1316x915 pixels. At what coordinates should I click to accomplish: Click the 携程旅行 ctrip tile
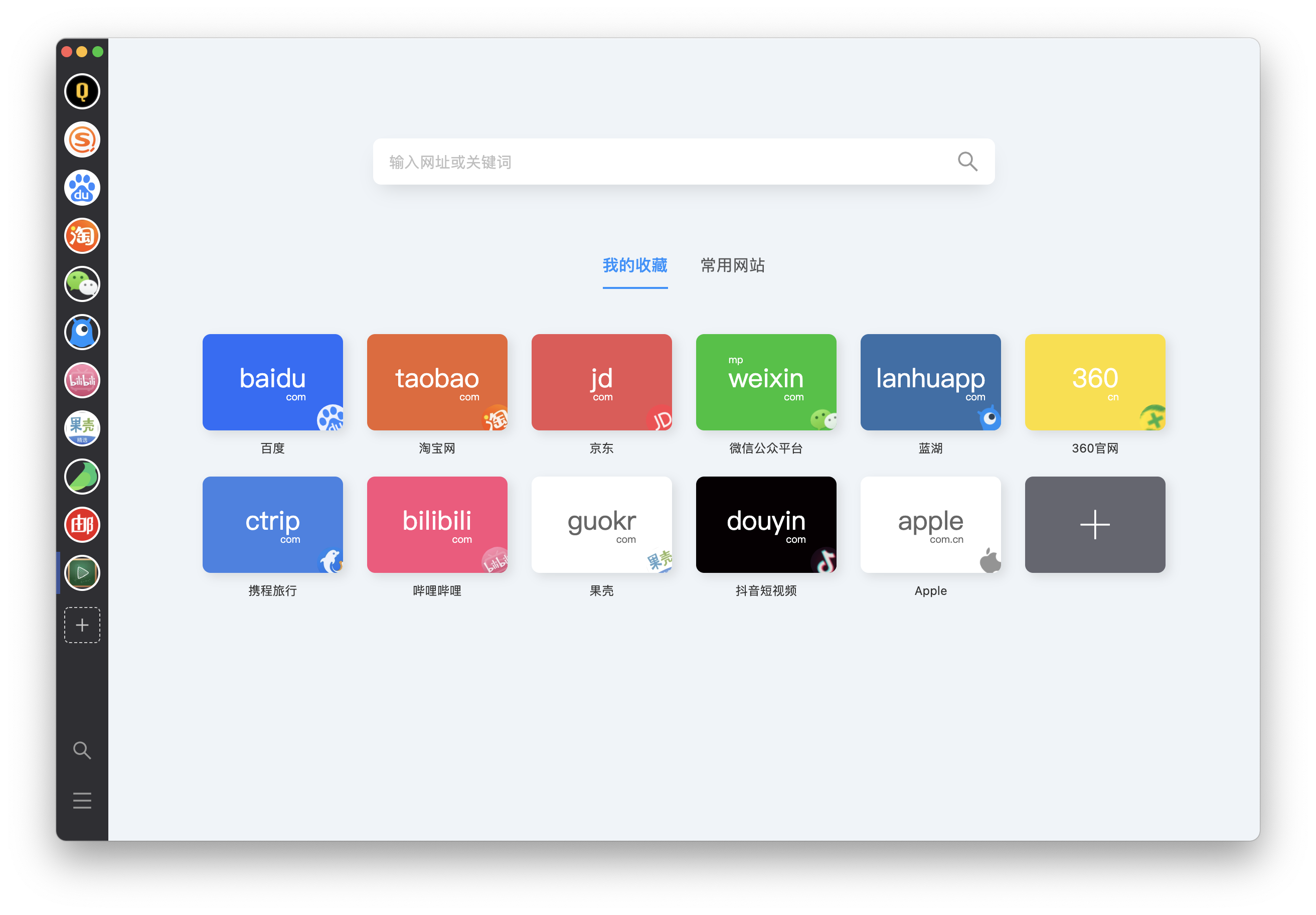pyautogui.click(x=272, y=524)
